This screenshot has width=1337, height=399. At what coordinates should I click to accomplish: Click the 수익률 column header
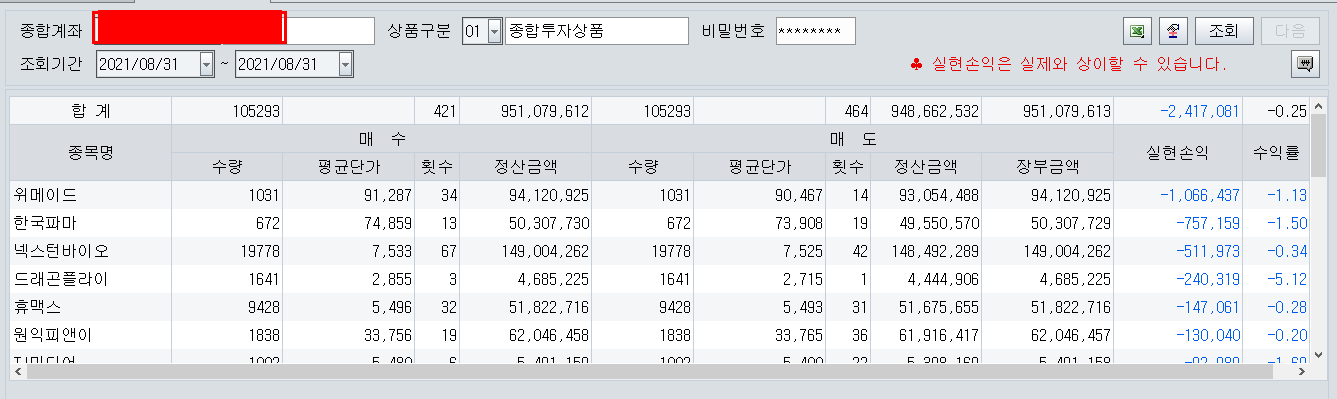pos(1276,152)
